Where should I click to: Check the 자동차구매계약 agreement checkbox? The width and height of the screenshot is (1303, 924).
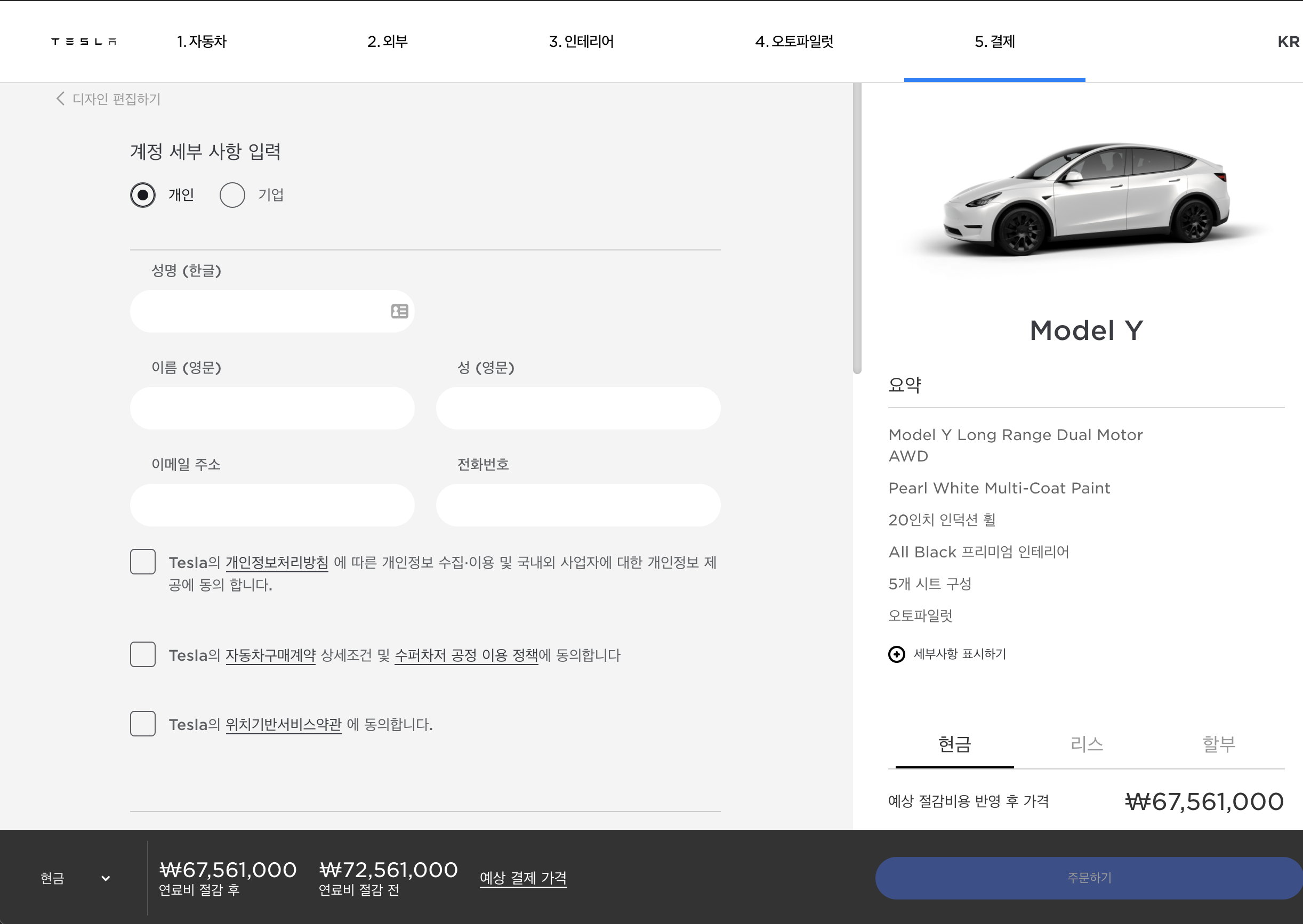(143, 654)
